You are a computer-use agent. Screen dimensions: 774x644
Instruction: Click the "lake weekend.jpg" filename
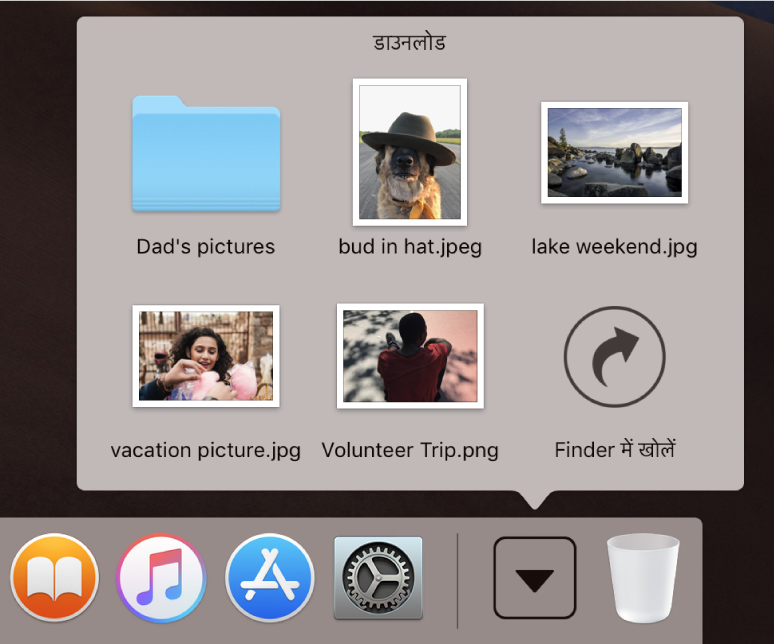615,247
